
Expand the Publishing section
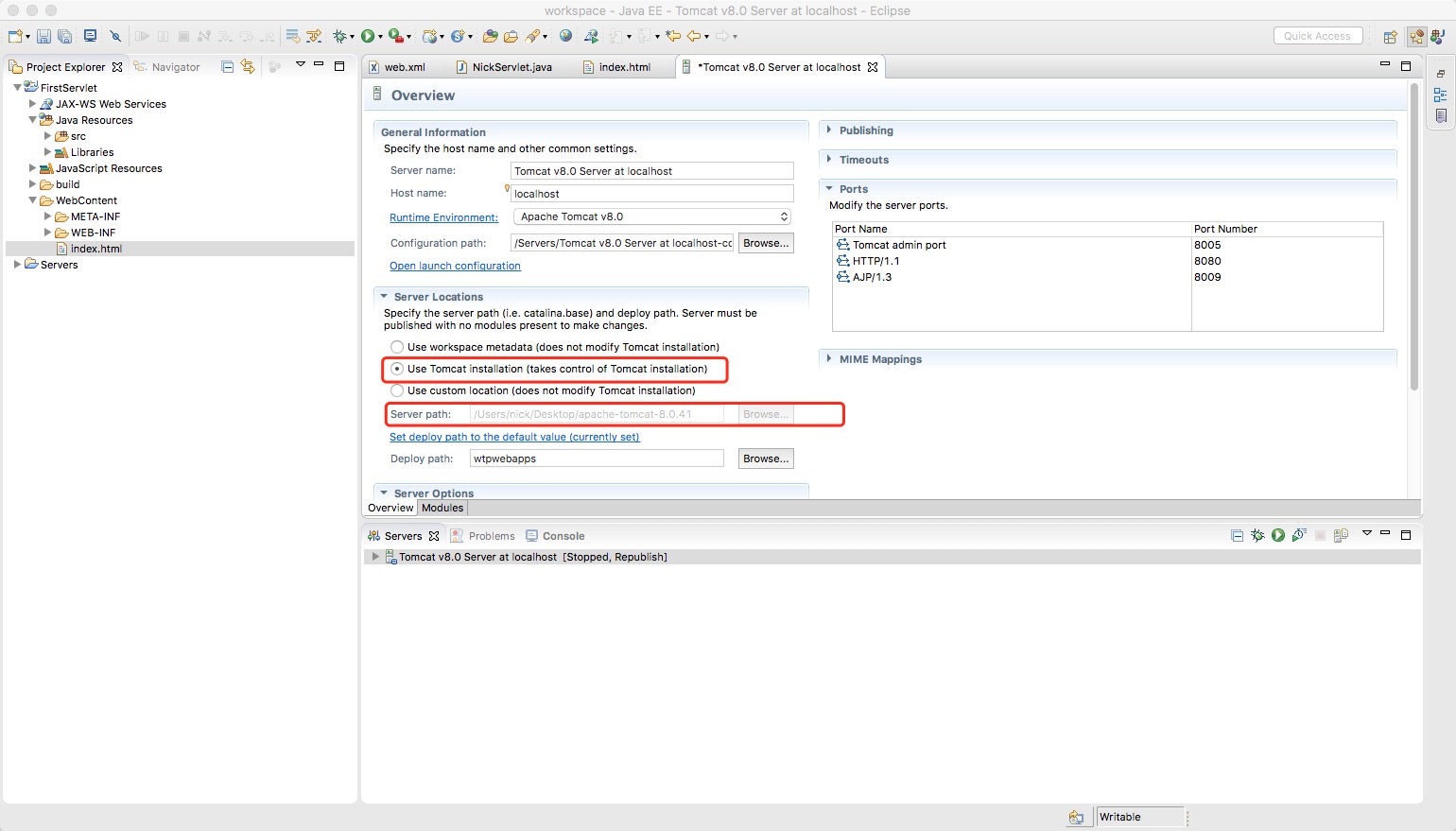tap(829, 130)
